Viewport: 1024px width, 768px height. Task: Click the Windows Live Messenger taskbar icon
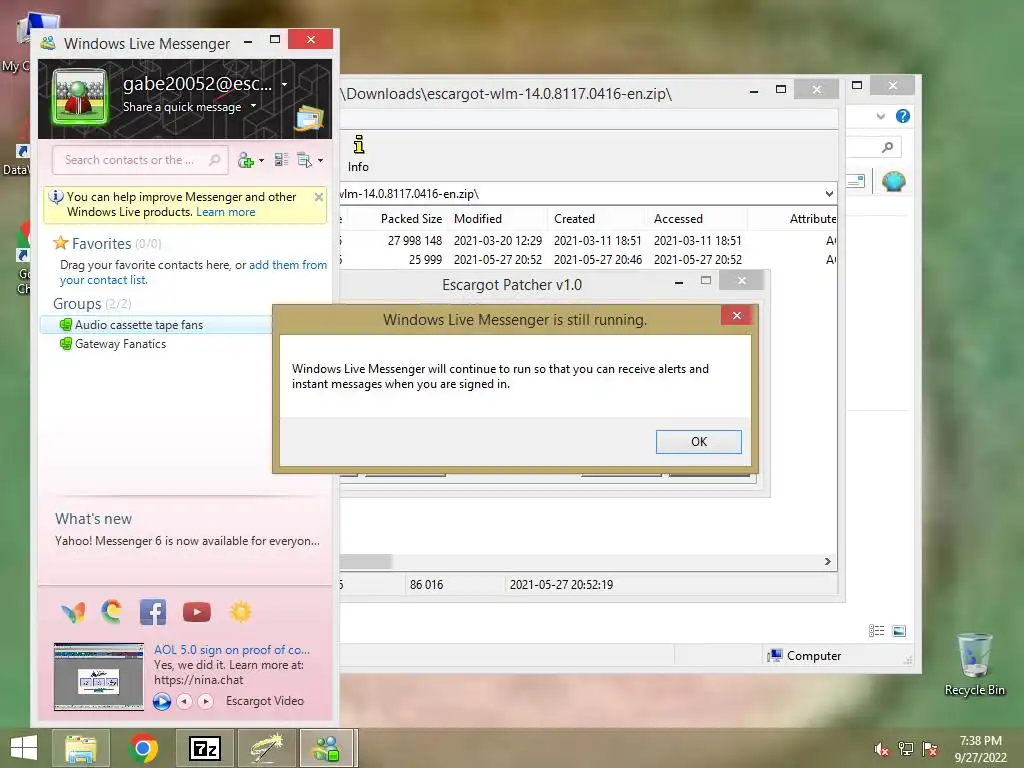[x=328, y=748]
